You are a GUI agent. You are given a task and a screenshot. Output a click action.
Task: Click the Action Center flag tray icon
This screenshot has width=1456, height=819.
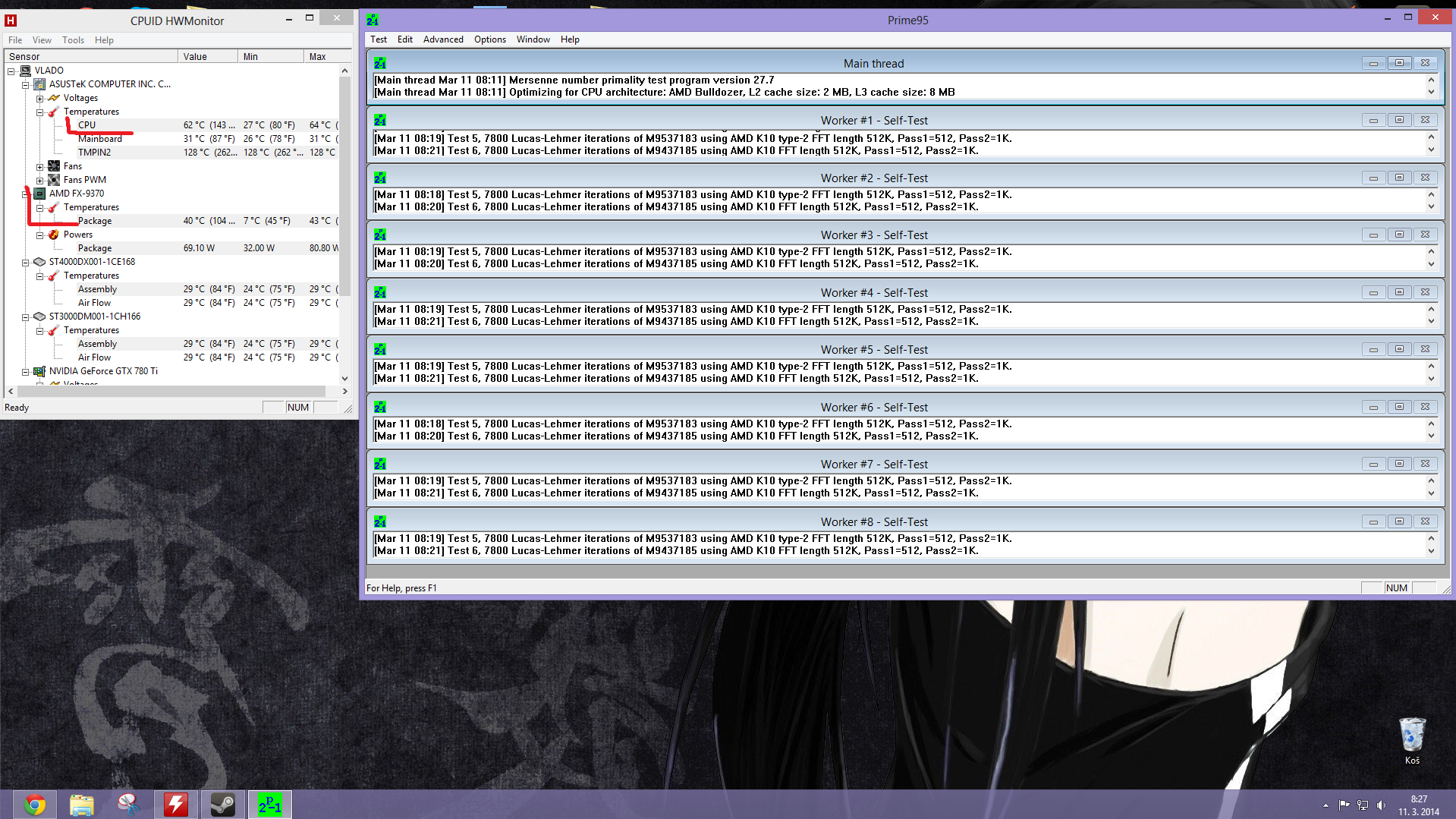1344,805
